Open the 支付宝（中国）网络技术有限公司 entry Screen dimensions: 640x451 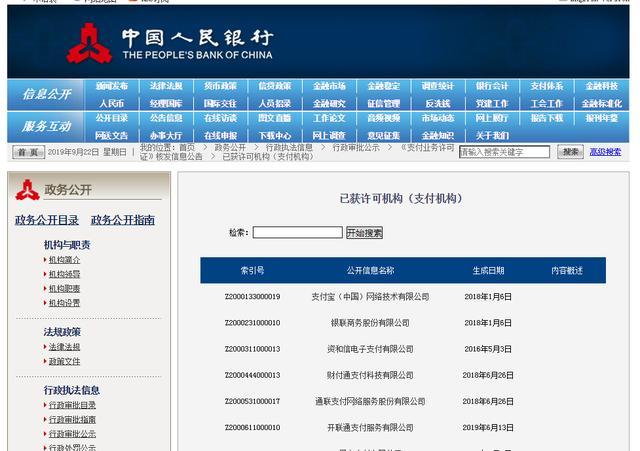[x=370, y=297]
